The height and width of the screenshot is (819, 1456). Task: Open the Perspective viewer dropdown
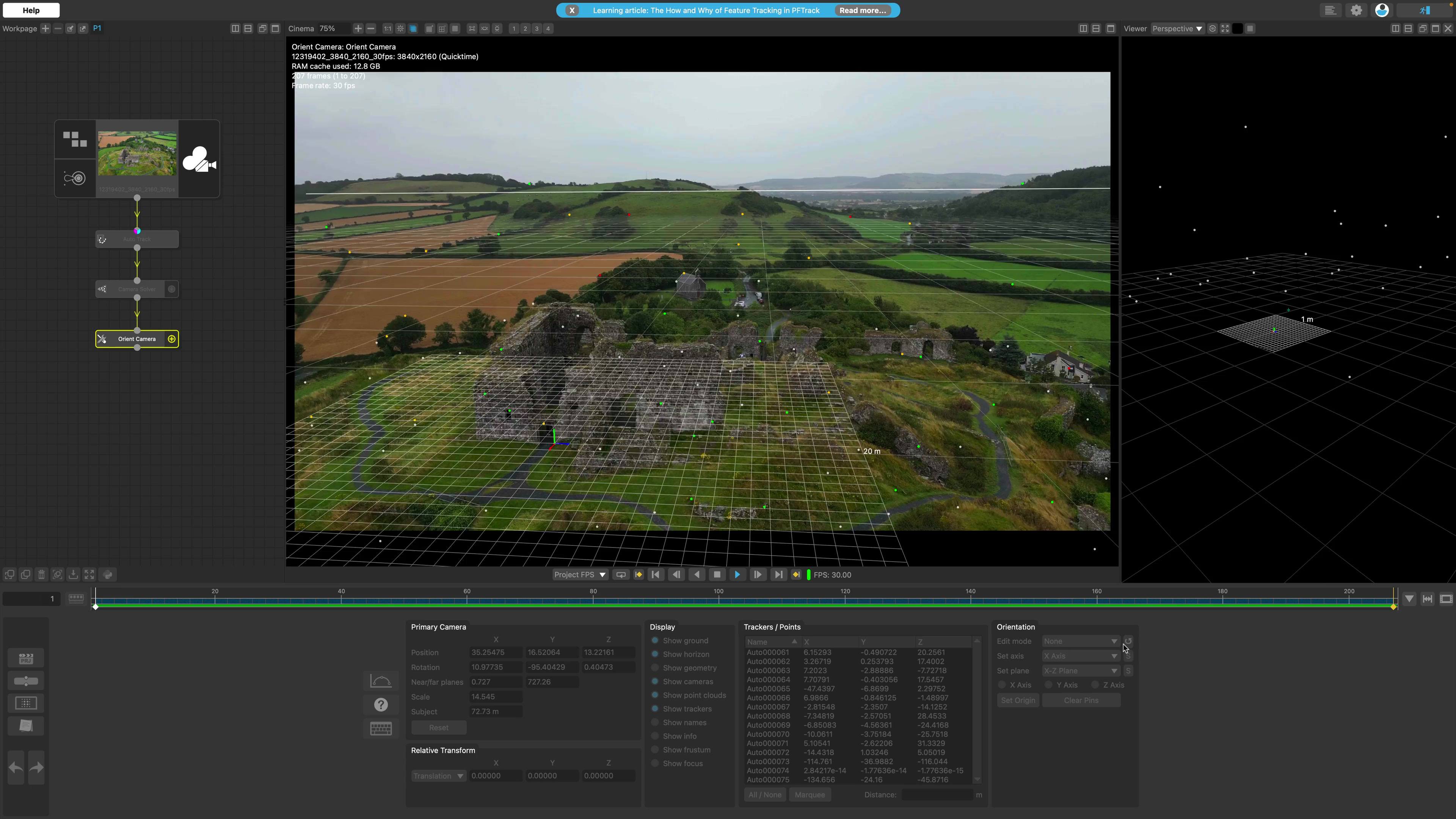coord(1177,29)
